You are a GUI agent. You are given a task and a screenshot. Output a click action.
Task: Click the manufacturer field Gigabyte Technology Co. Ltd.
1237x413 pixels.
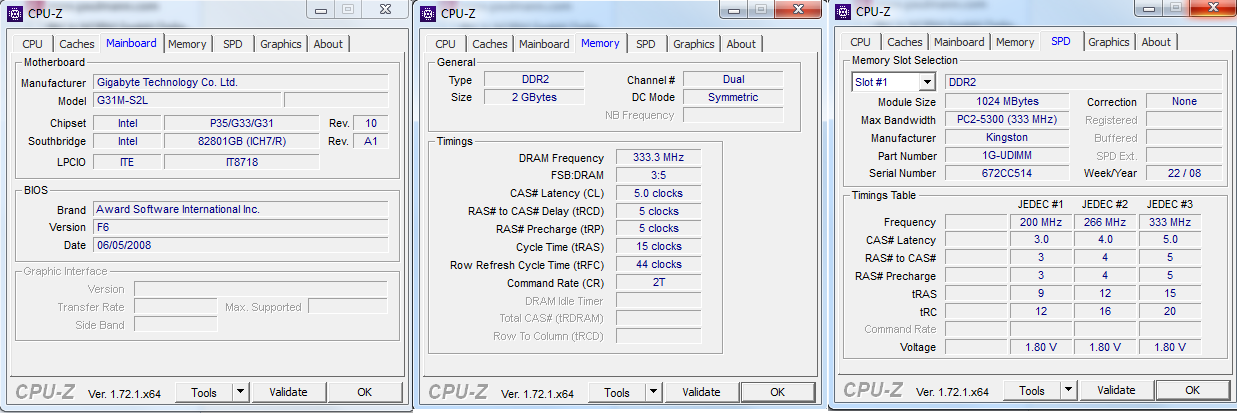point(241,82)
